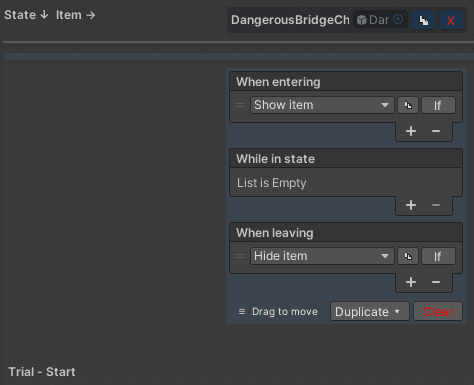Viewport: 474px width, 385px height.
Task: Remove action from When entering list
Action: [x=436, y=131]
